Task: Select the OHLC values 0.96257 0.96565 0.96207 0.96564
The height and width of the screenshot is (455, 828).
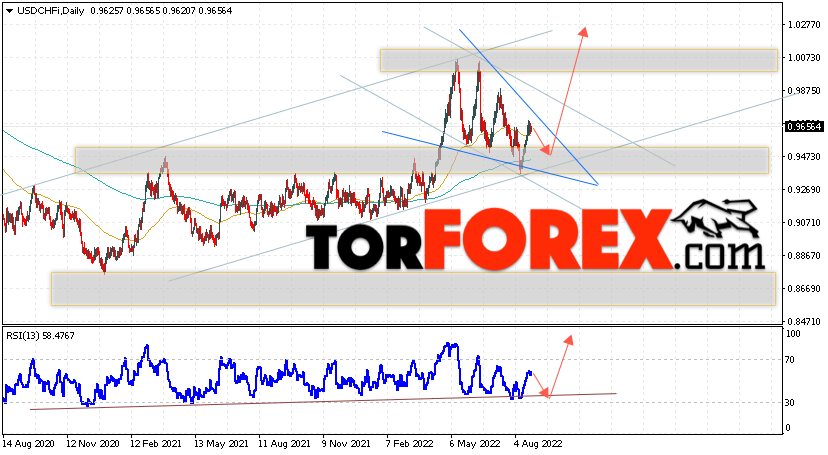Action: (161, 11)
